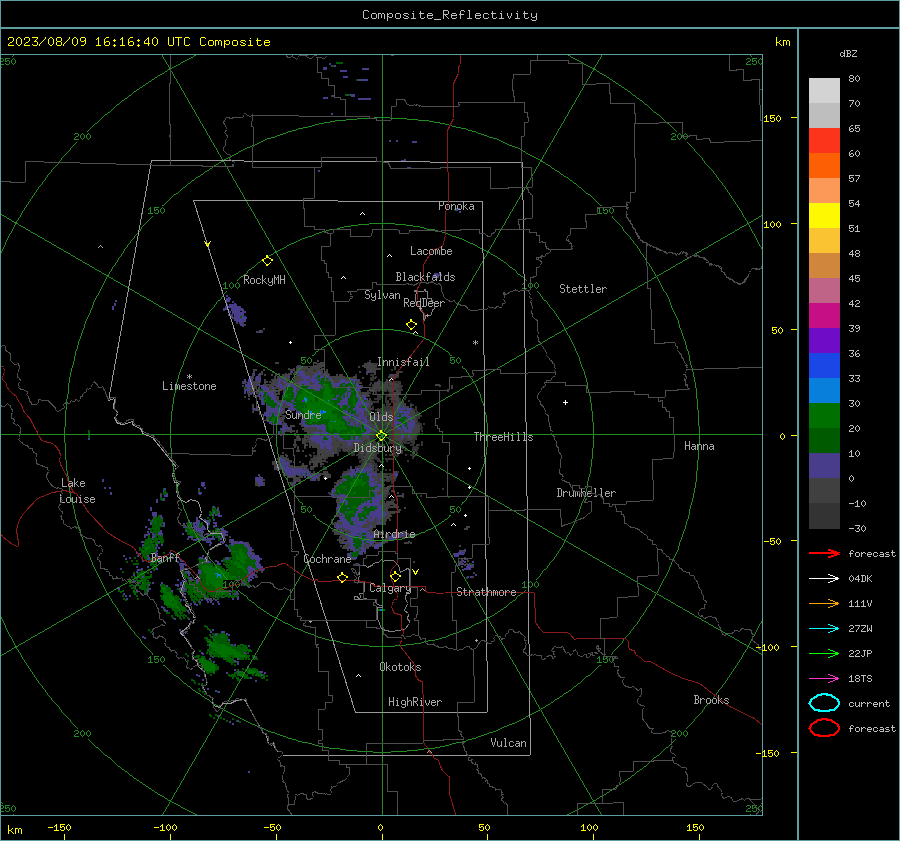Select the purple 36-39 dBZ color band
This screenshot has height=841, width=900.
tap(824, 340)
